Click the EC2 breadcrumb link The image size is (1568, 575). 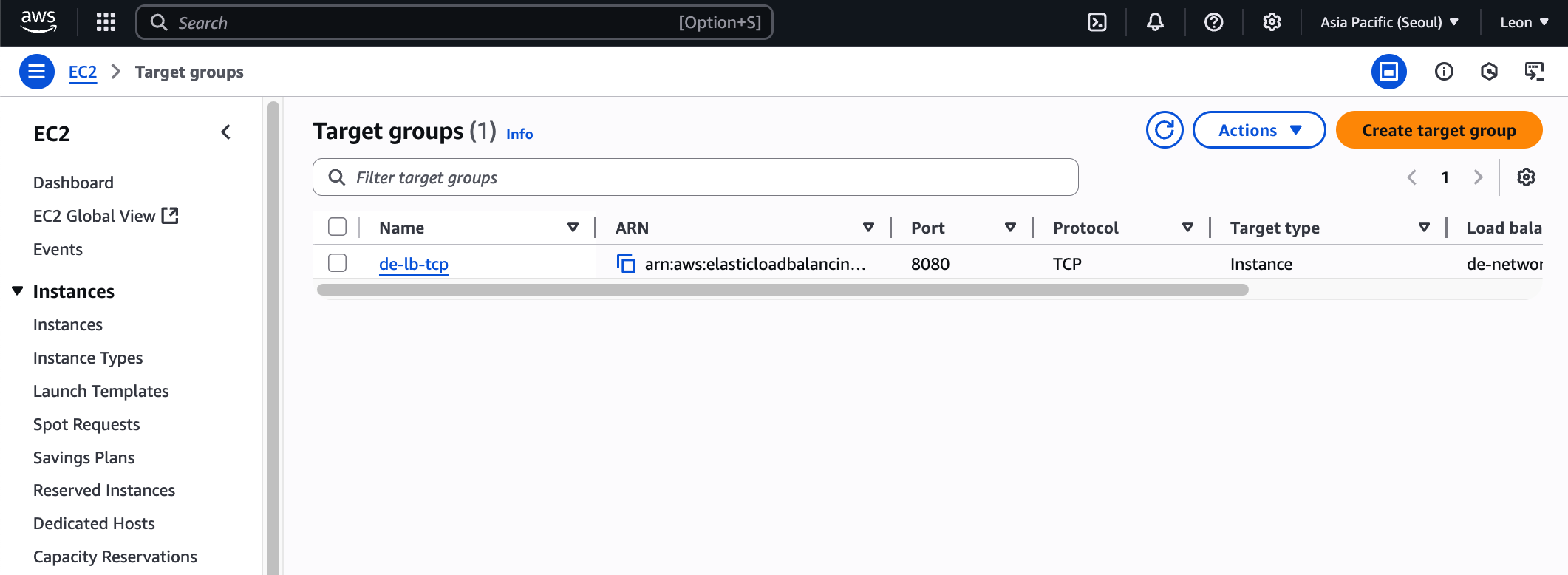[x=83, y=72]
